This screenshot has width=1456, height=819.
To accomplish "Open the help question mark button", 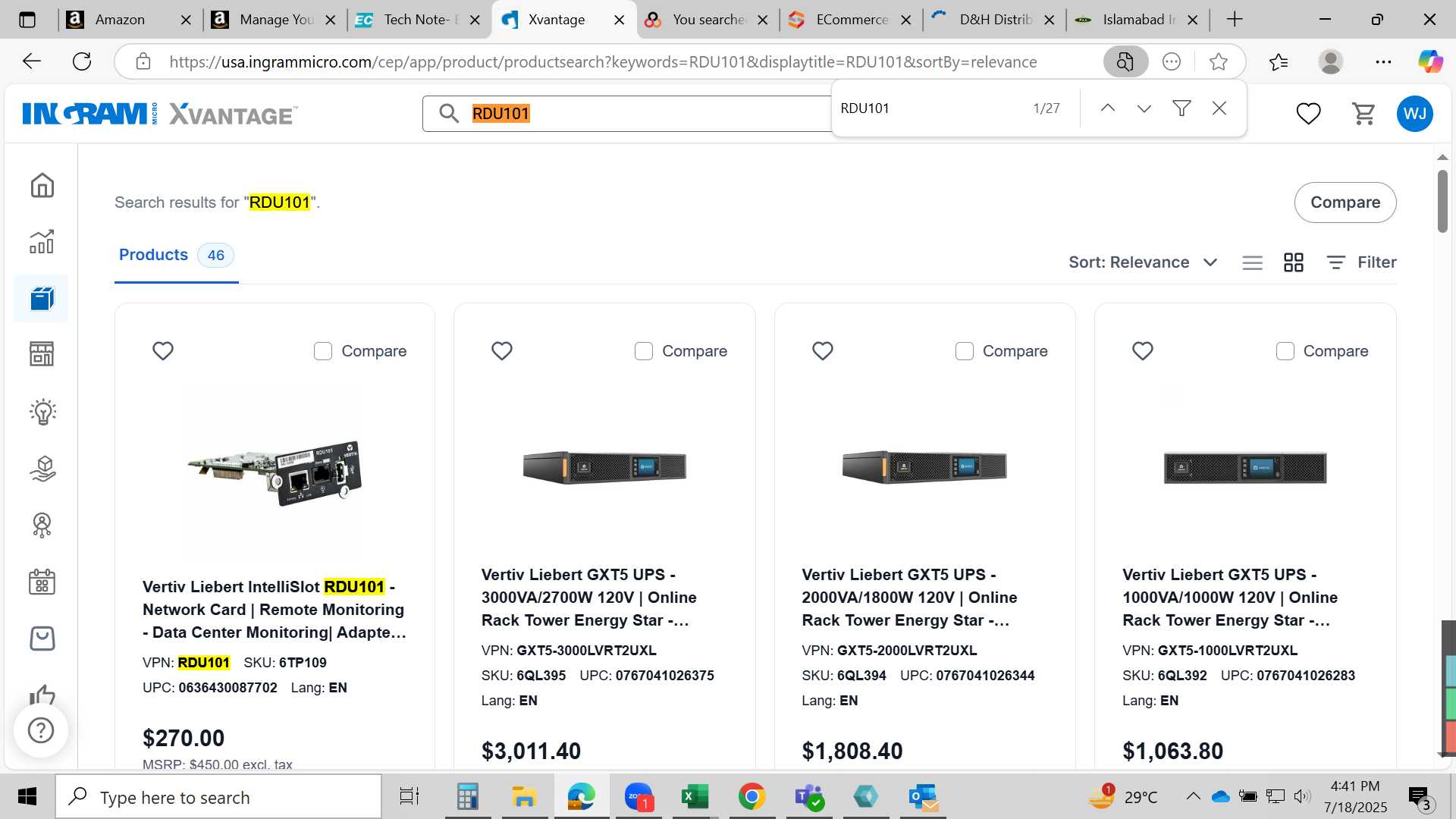I will point(41,730).
